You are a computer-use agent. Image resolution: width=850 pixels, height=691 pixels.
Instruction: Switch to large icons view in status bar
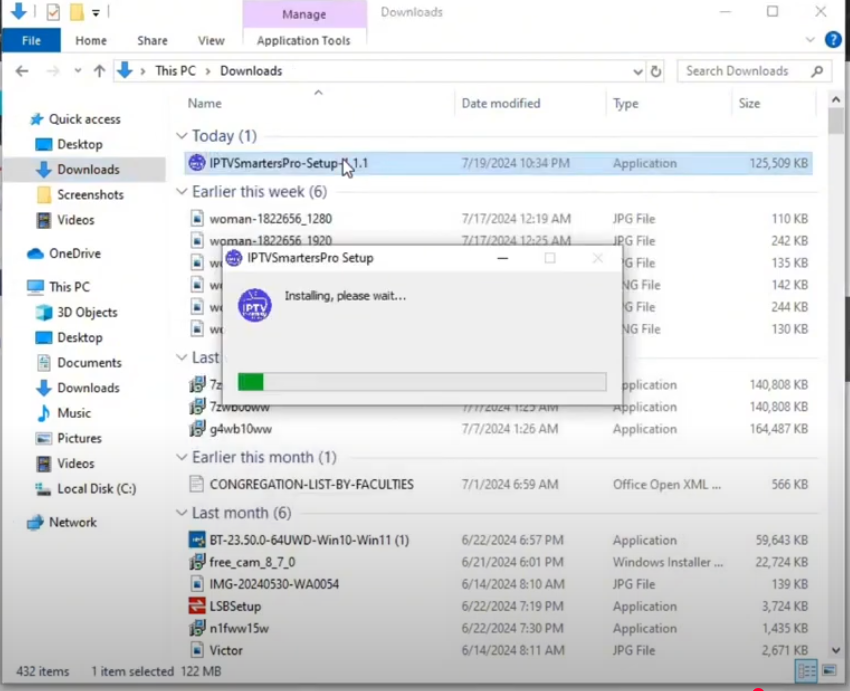pos(829,671)
